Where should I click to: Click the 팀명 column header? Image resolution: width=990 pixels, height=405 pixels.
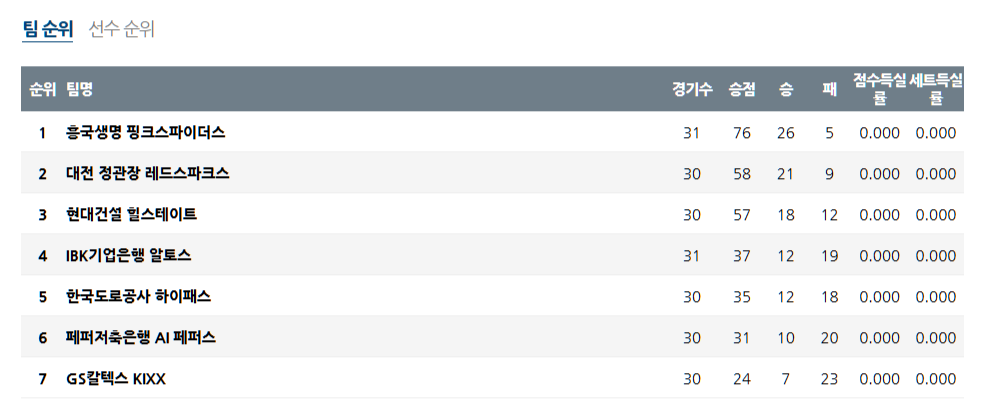click(80, 89)
